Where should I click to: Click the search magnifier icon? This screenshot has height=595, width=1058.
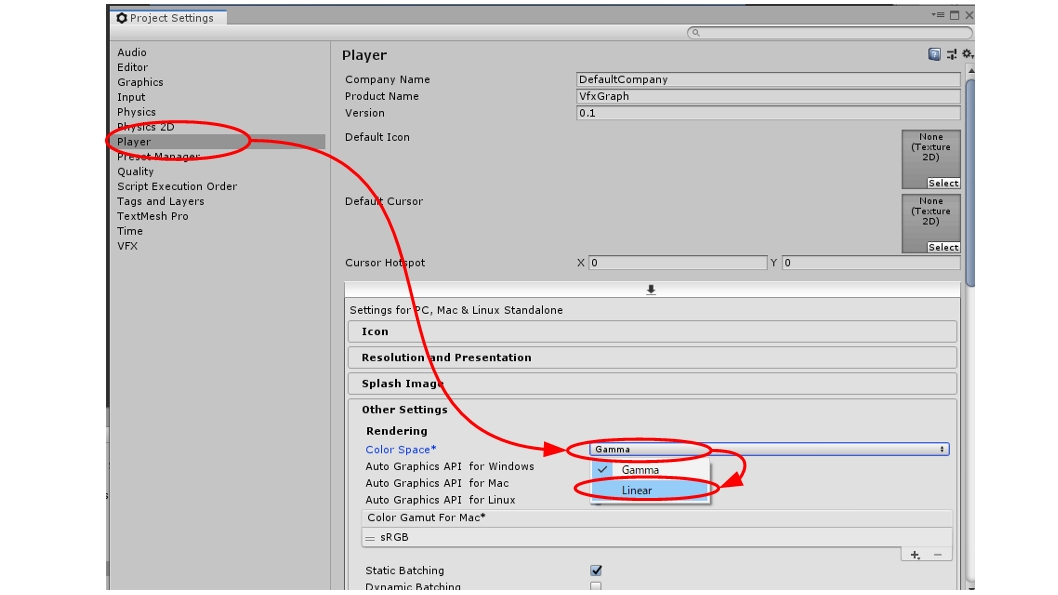pyautogui.click(x=696, y=32)
